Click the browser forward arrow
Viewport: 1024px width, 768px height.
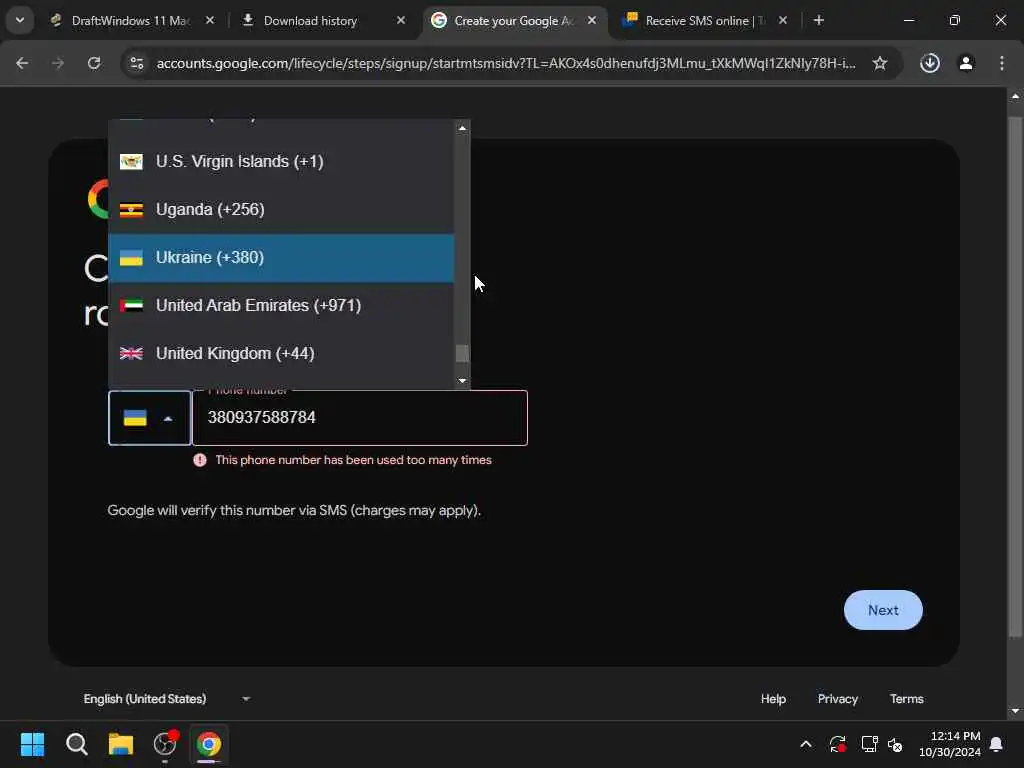coord(58,63)
